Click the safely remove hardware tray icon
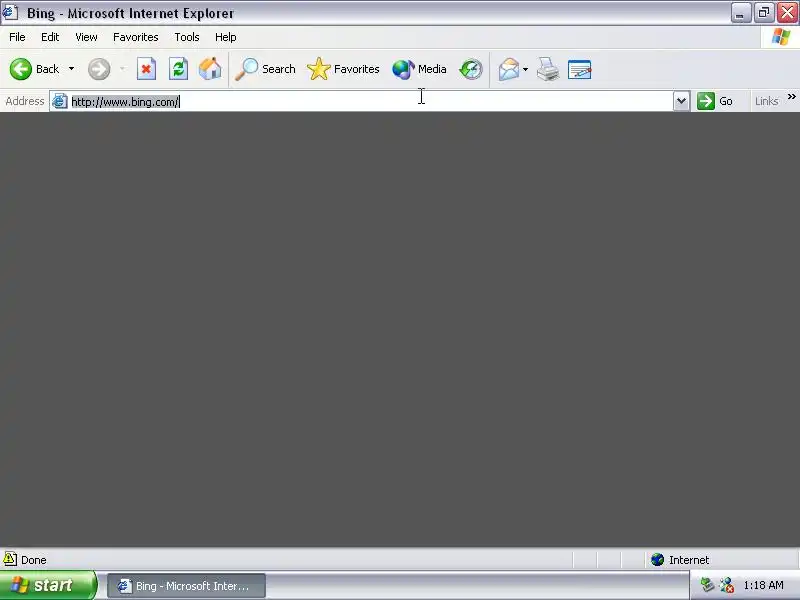 [x=707, y=585]
